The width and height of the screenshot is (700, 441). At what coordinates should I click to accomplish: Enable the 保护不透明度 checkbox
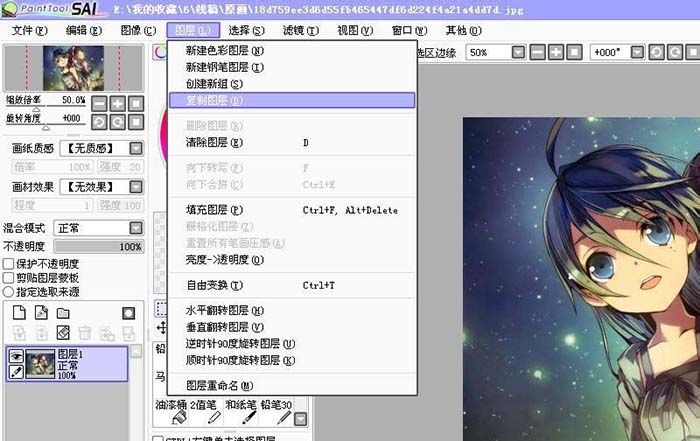tap(8, 264)
